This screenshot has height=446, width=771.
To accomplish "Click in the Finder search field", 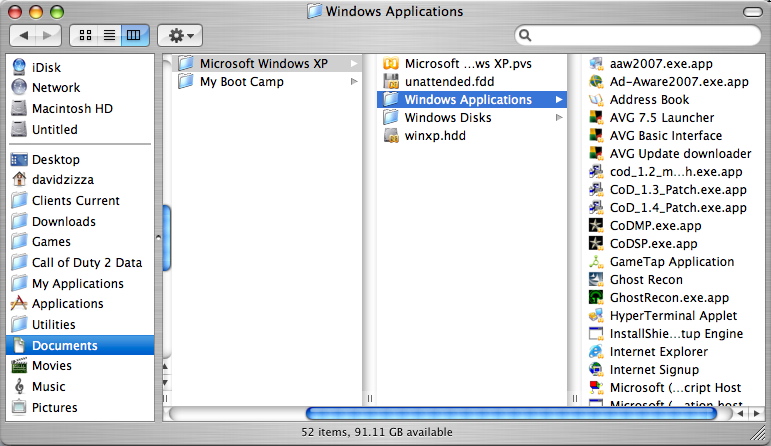I will tap(637, 35).
